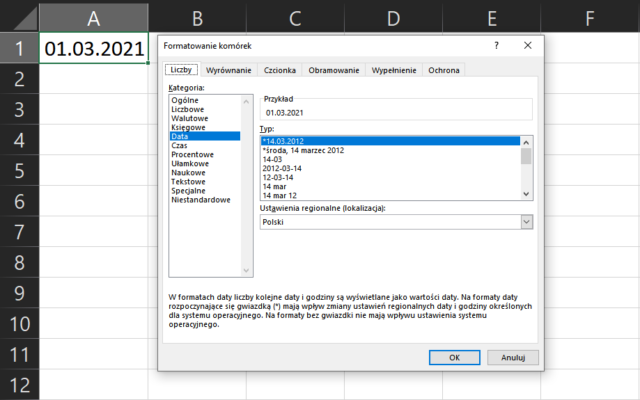
Task: Click the column B header
Action: click(x=198, y=18)
